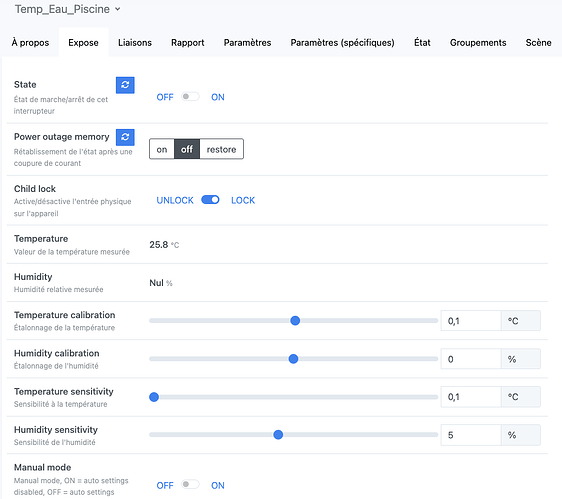Open the À propos tab

click(30, 43)
